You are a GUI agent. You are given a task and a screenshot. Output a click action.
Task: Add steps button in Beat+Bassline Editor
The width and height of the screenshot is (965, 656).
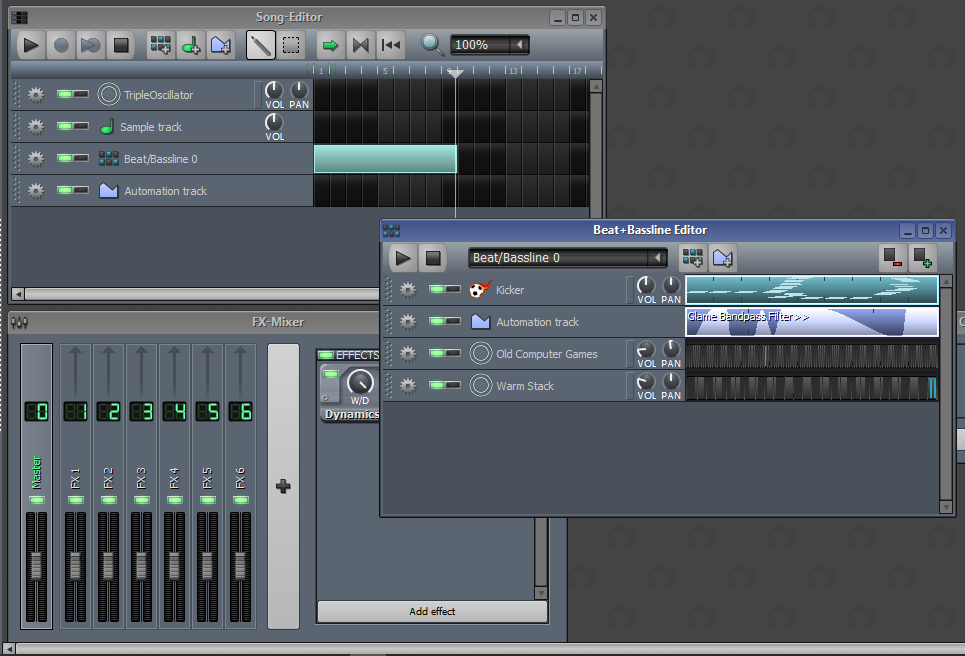click(923, 258)
